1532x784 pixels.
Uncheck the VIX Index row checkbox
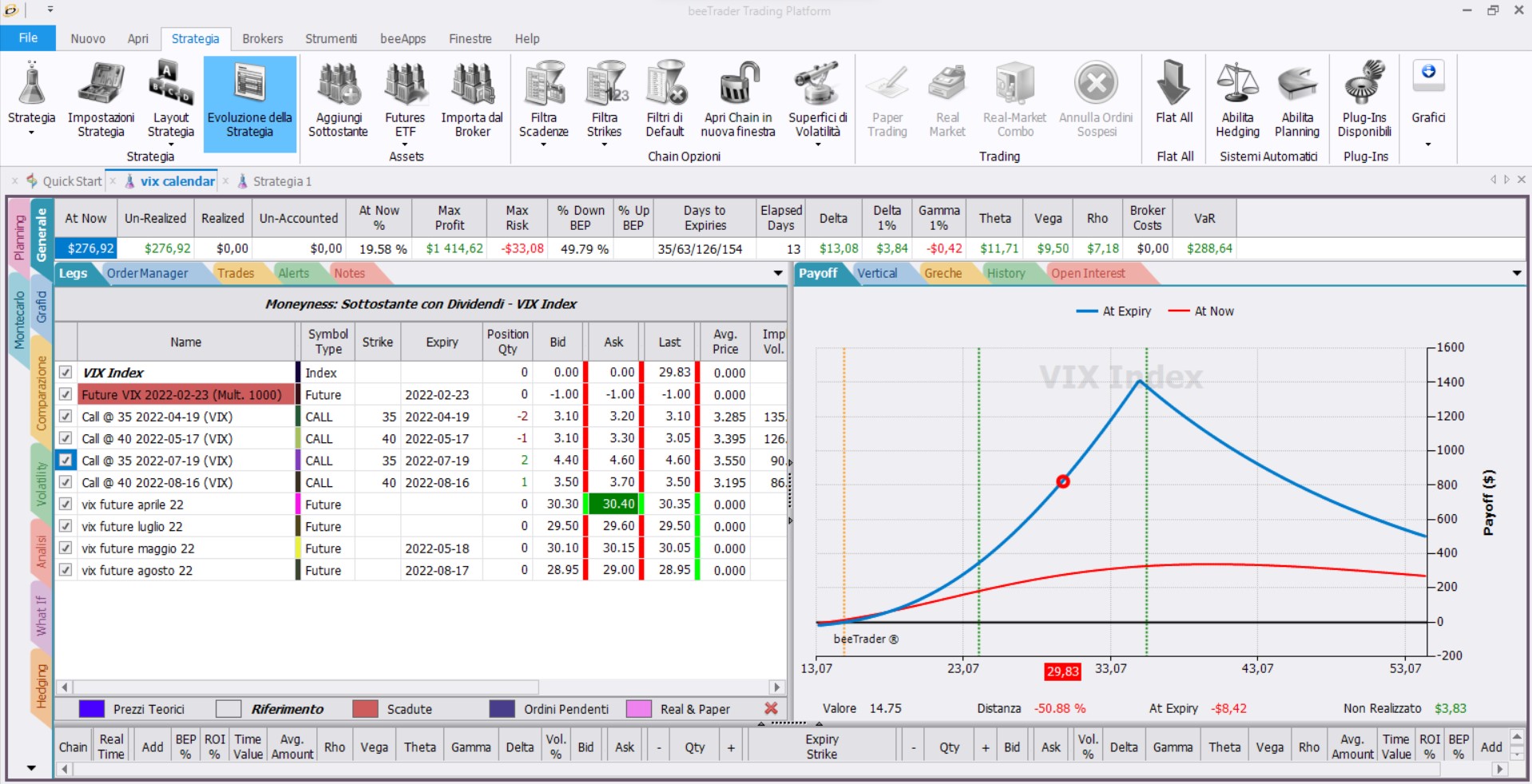click(65, 372)
